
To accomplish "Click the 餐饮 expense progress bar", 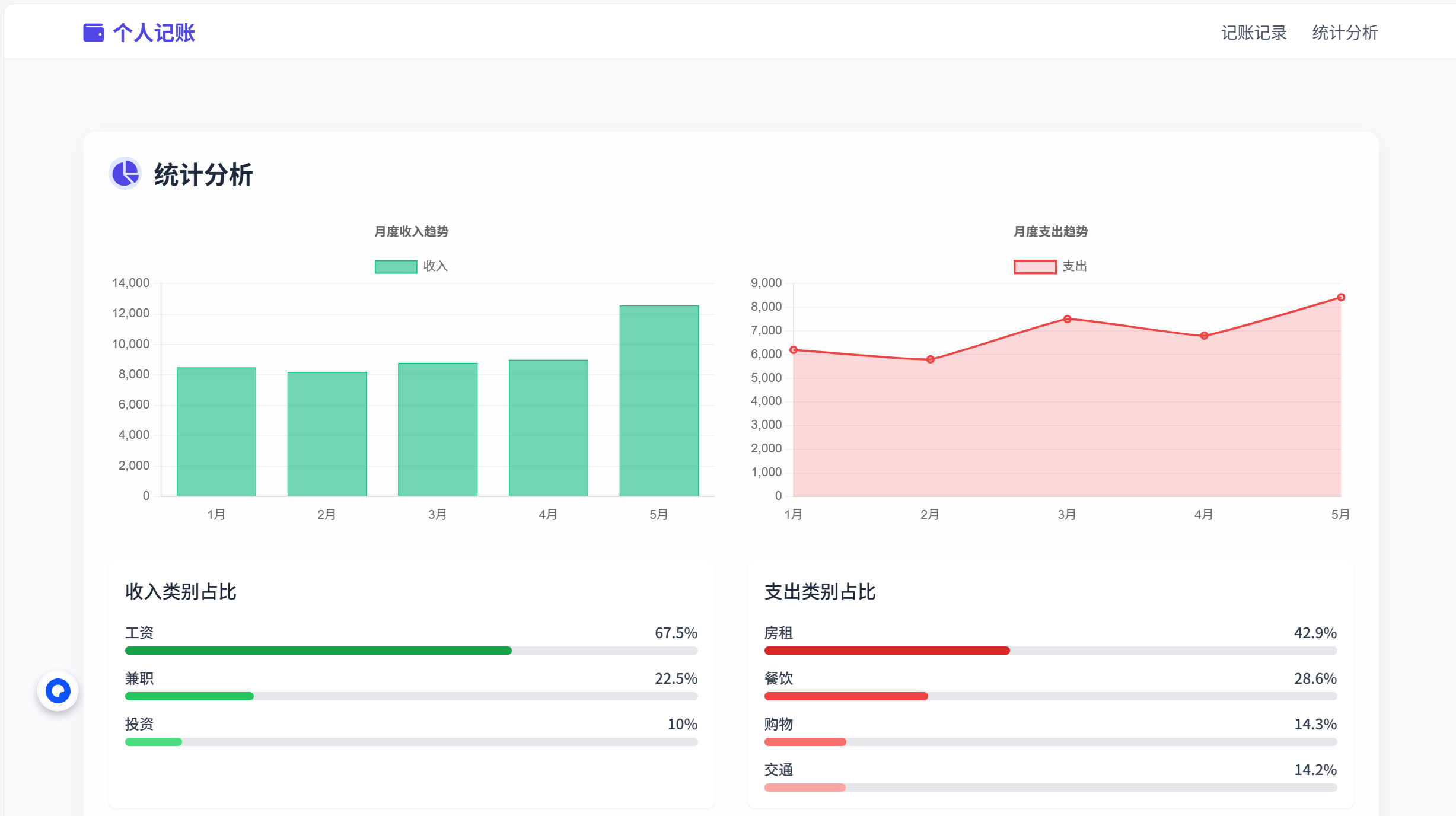I will [x=846, y=696].
